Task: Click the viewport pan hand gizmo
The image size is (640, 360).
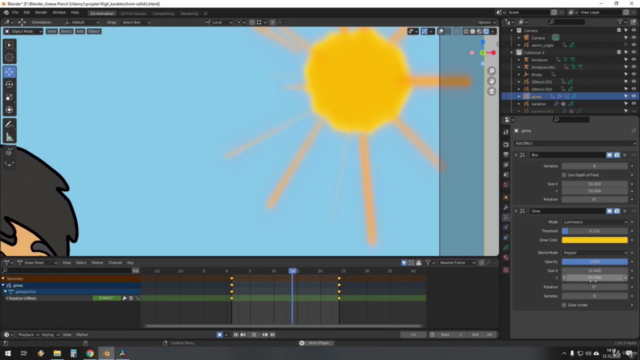Action: point(492,81)
